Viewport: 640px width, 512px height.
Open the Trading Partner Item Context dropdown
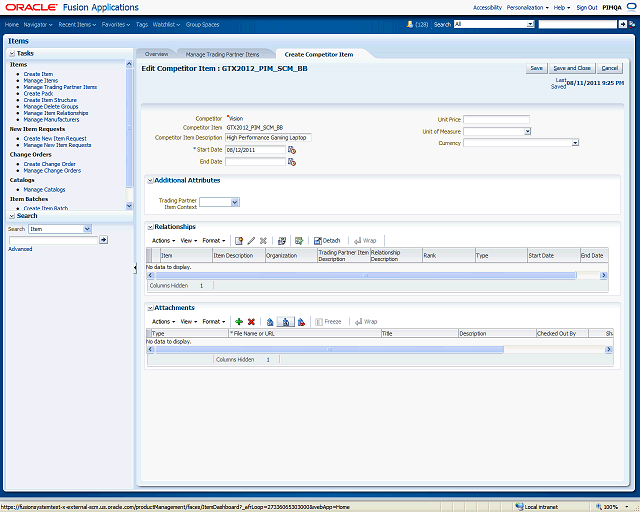[x=235, y=202]
